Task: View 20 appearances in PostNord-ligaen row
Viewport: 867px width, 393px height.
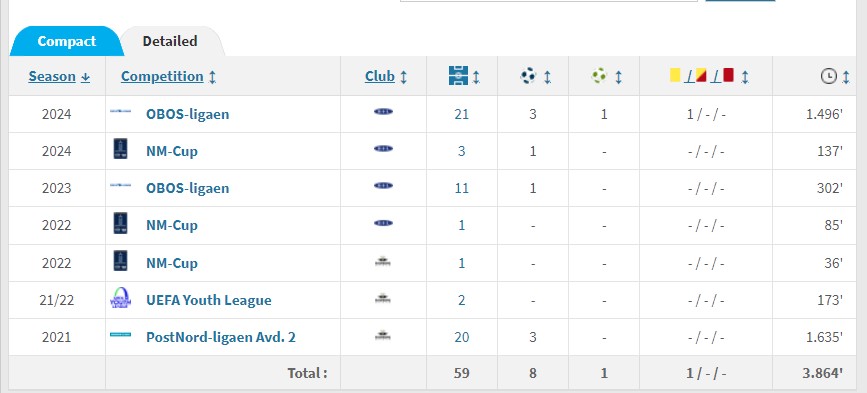Action: point(462,337)
